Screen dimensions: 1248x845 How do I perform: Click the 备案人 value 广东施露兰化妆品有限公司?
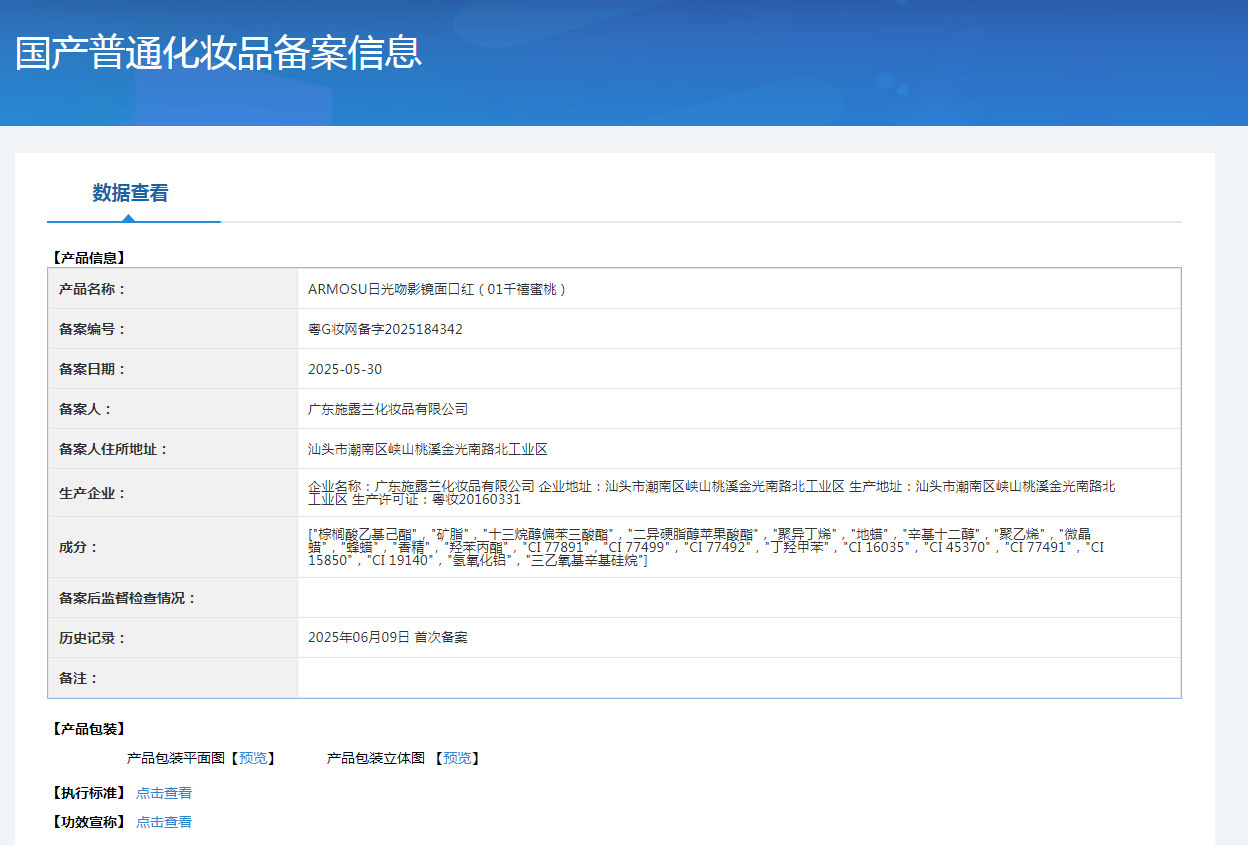point(388,409)
